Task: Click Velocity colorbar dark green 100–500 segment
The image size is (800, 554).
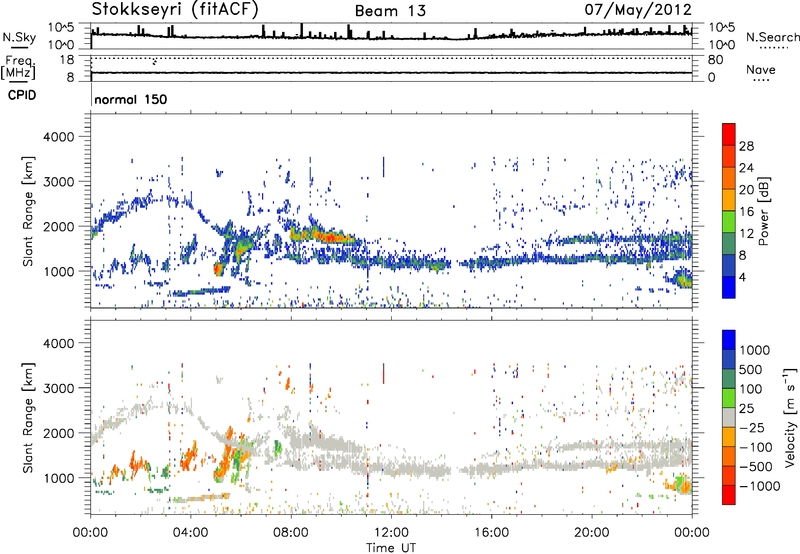Action: pos(729,379)
